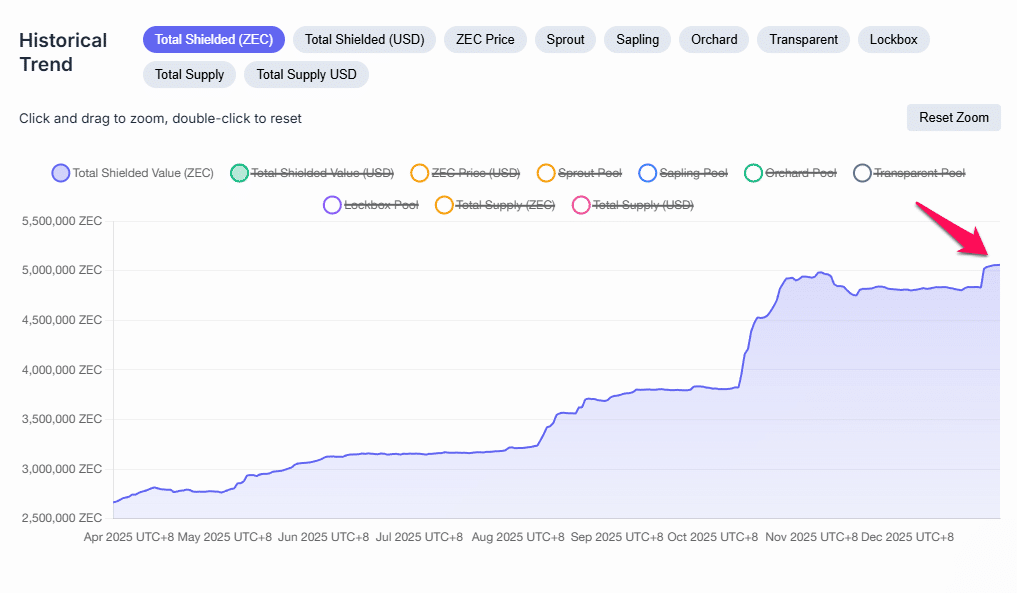Click the Reset Zoom button
This screenshot has height=593, width=1017.
coord(953,117)
